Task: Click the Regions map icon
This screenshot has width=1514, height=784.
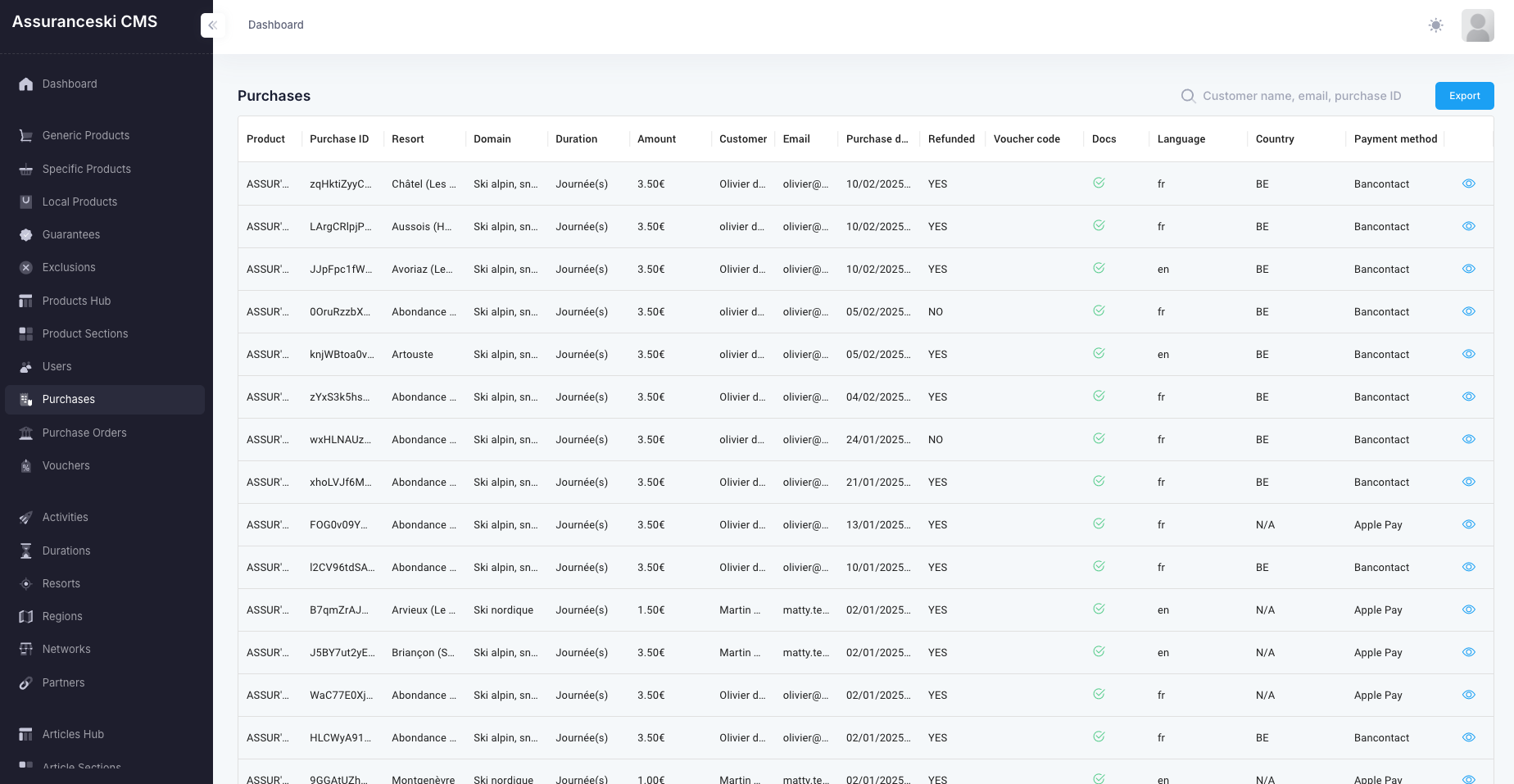Action: 26,616
